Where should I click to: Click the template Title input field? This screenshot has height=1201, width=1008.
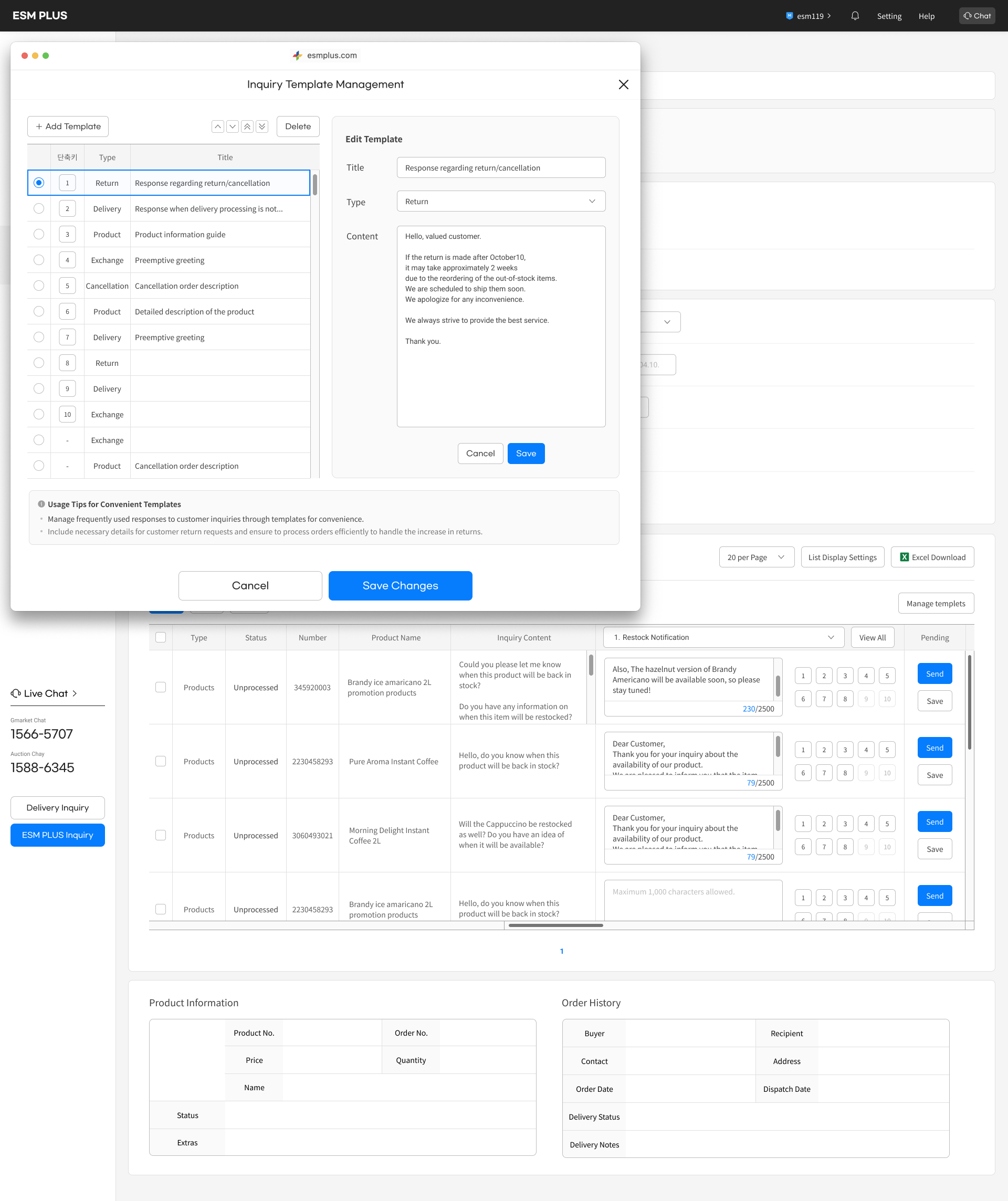[x=500, y=167]
